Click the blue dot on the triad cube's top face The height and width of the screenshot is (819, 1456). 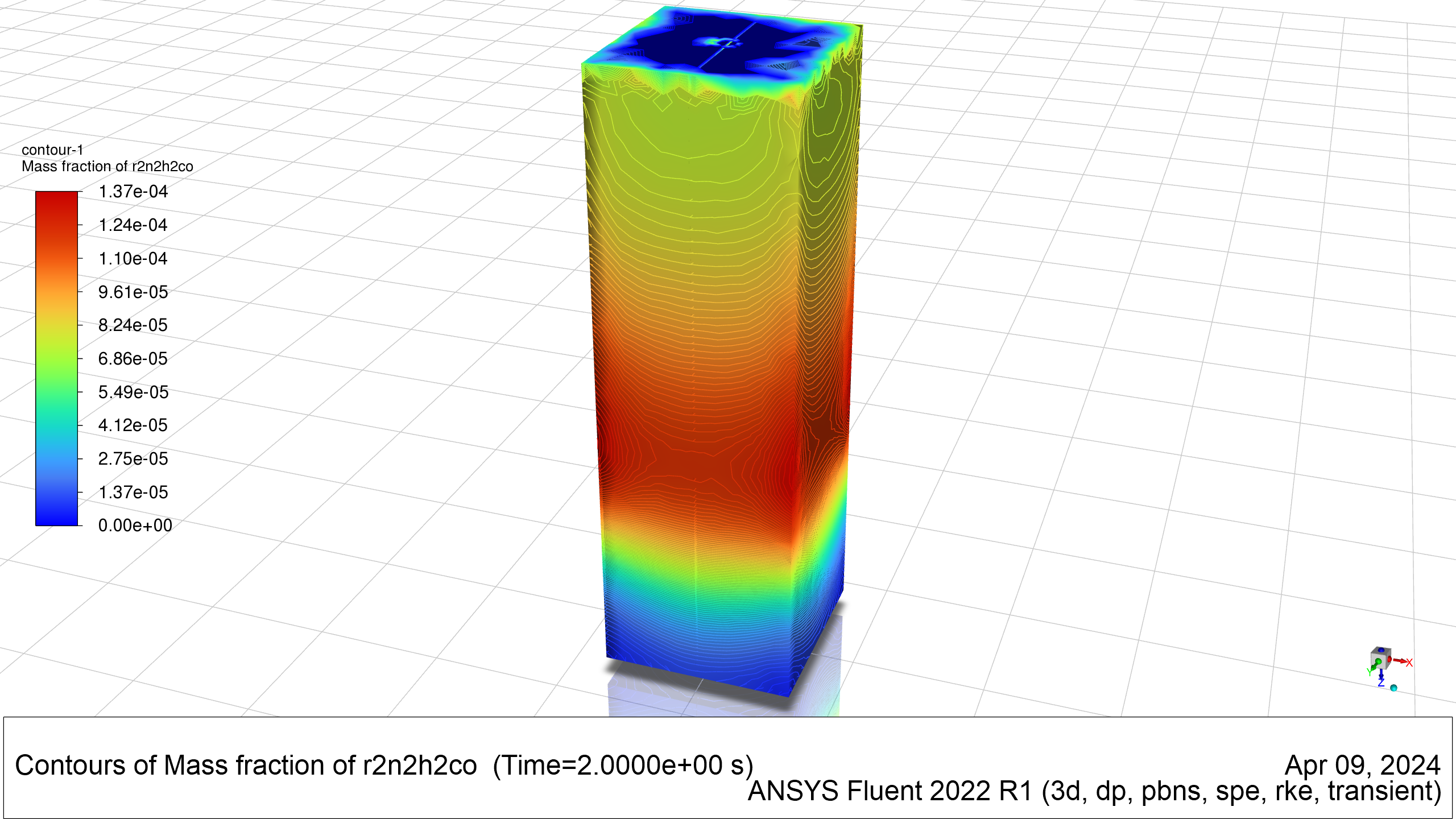point(1381,650)
